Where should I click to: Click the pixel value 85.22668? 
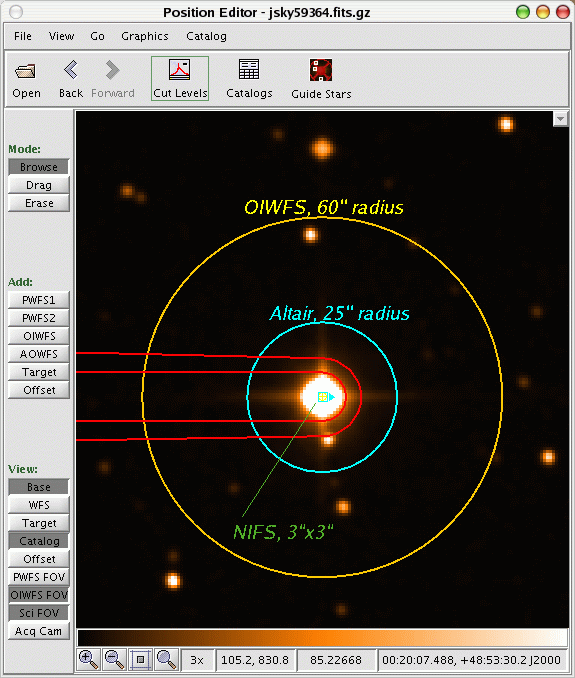335,660
